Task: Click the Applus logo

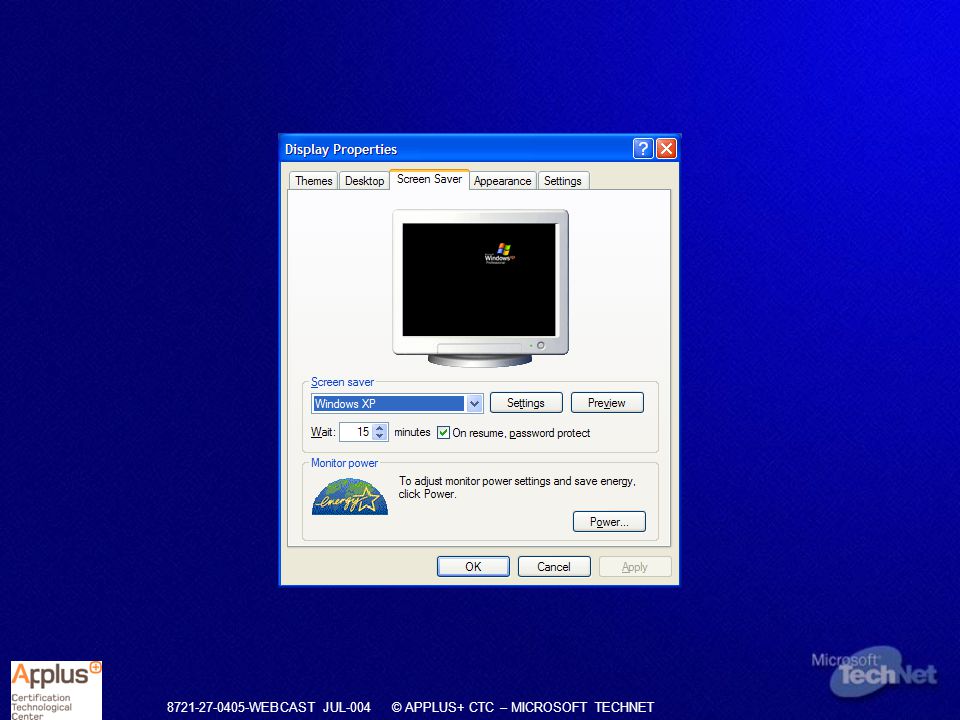Action: pos(56,690)
